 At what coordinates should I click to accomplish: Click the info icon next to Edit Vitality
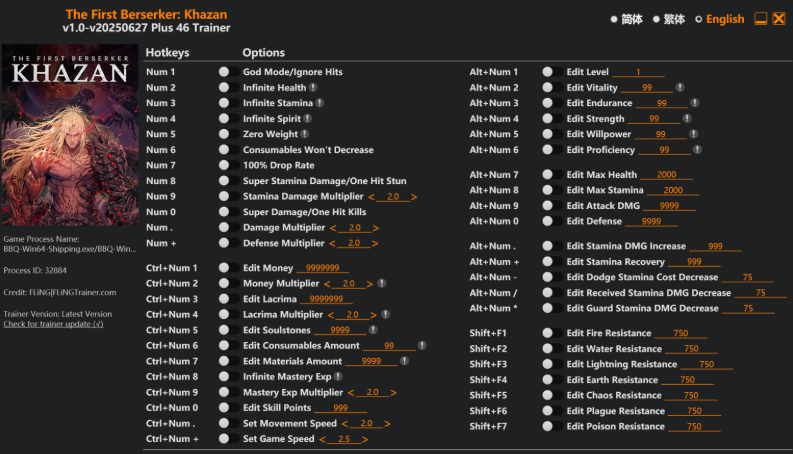[680, 87]
